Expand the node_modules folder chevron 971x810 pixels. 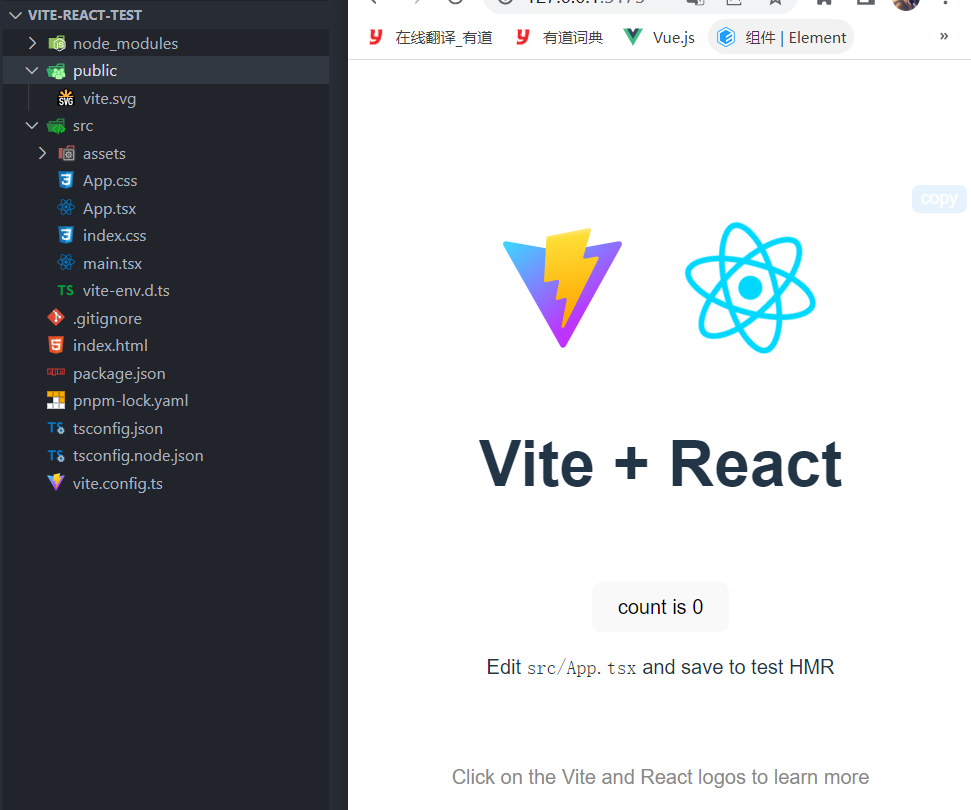coord(32,43)
